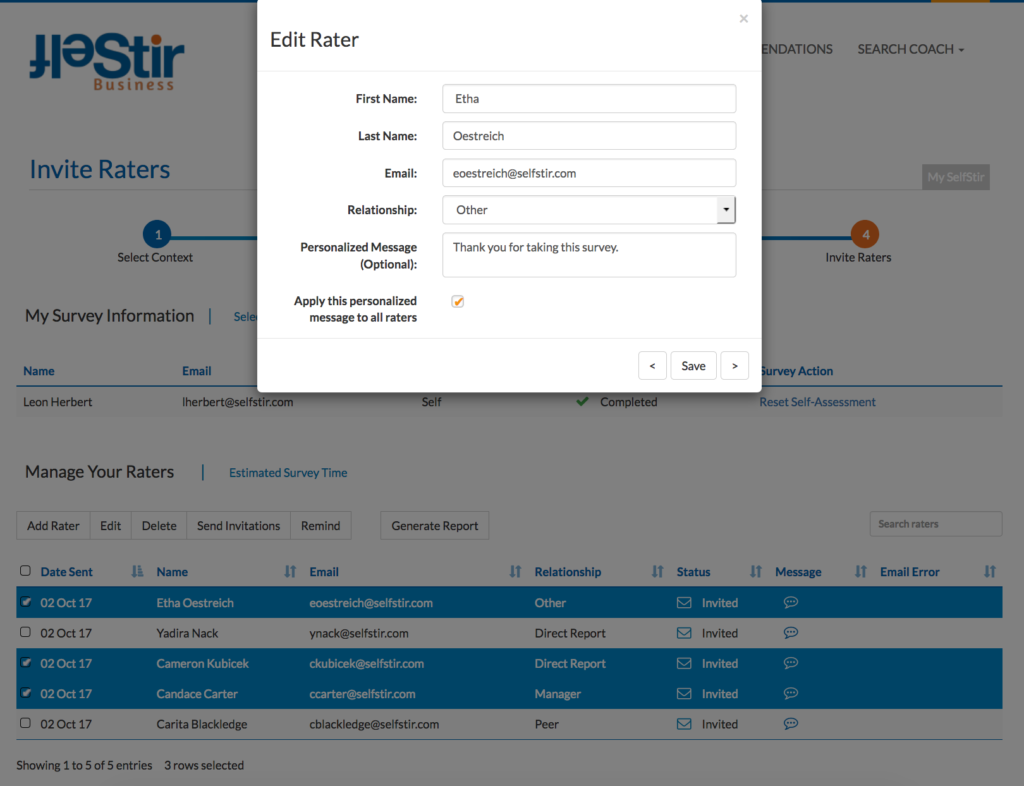Click the message bubble icon for Etha Oestreich
The image size is (1024, 786).
click(x=790, y=603)
